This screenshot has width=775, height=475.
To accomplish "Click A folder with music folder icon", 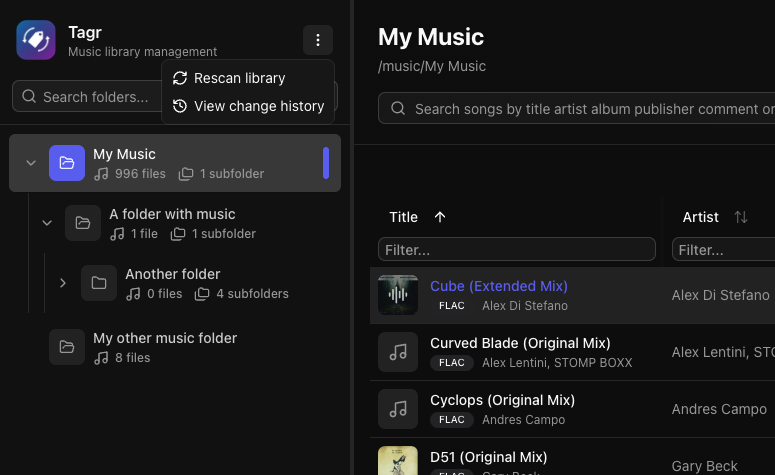I will (83, 223).
